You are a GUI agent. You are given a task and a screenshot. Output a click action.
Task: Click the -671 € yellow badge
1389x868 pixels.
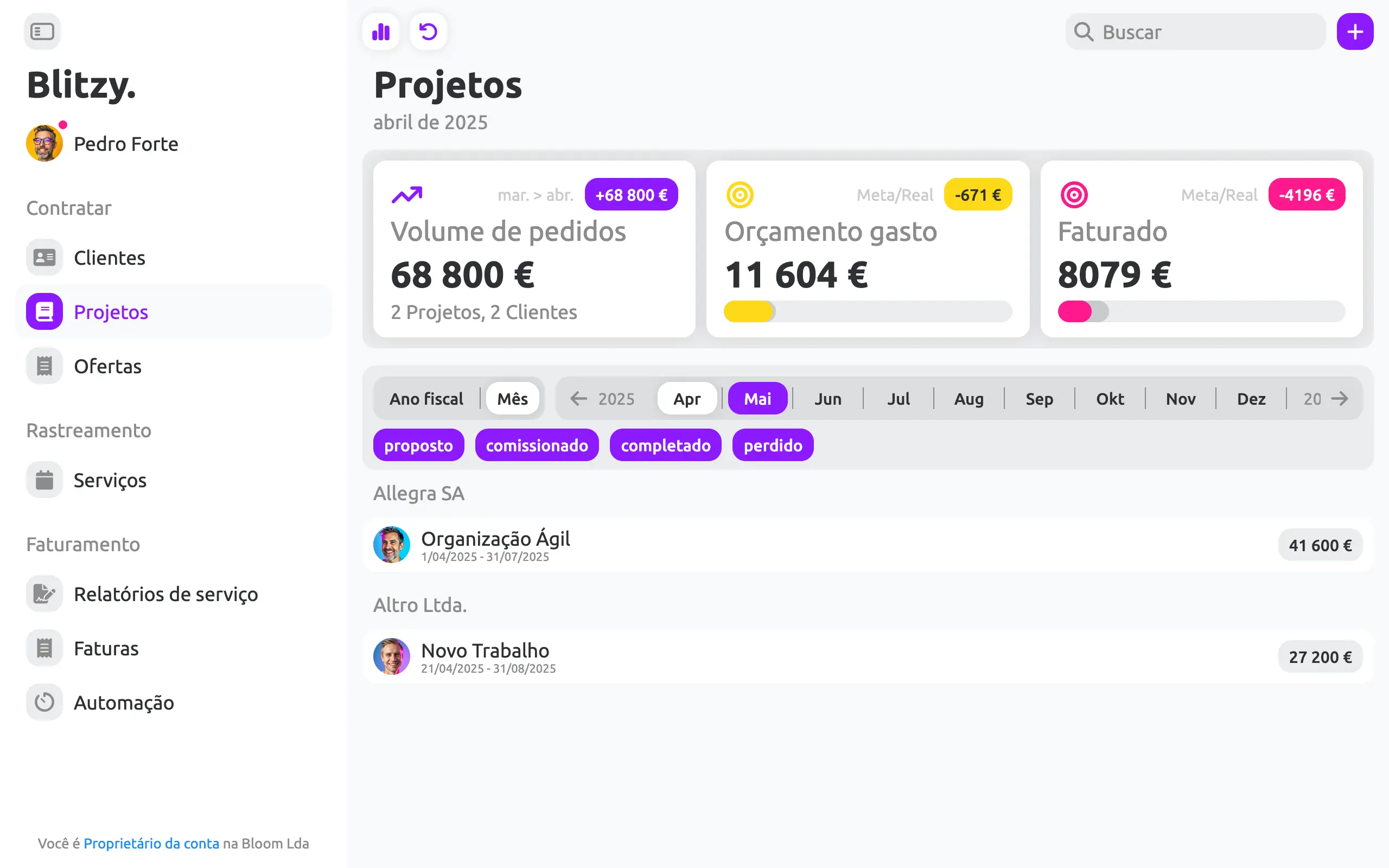[x=978, y=195]
